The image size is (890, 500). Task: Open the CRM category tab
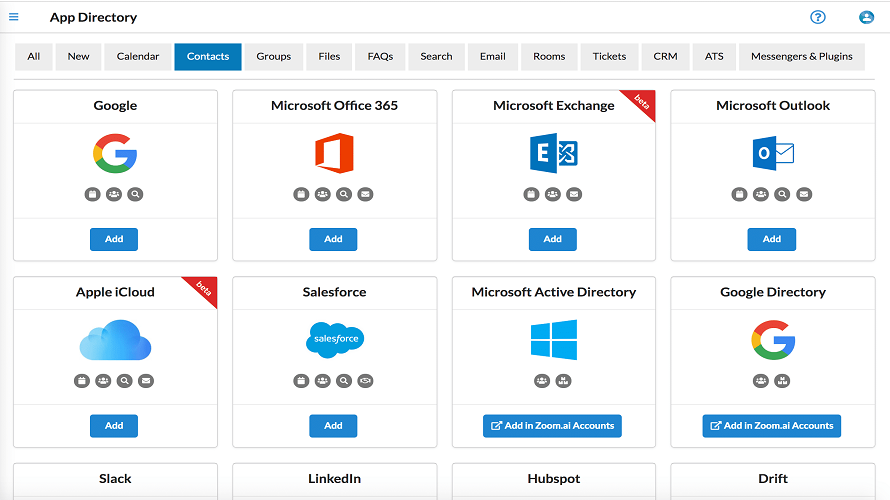[665, 57]
